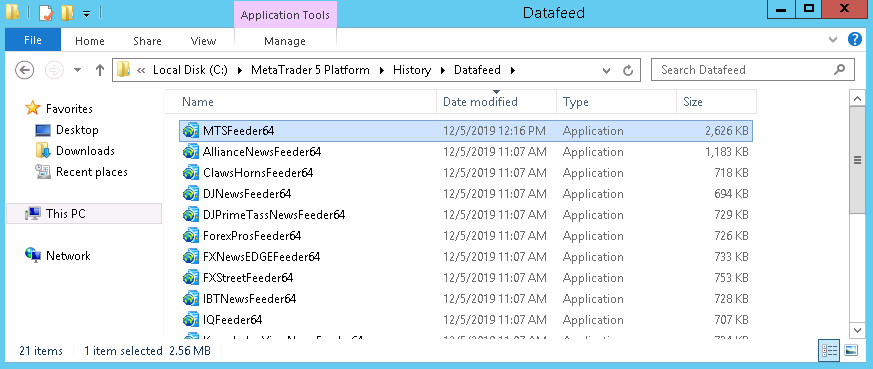Open recent locations dropdown arrow
Screen dimensions: 873x369
click(77, 70)
